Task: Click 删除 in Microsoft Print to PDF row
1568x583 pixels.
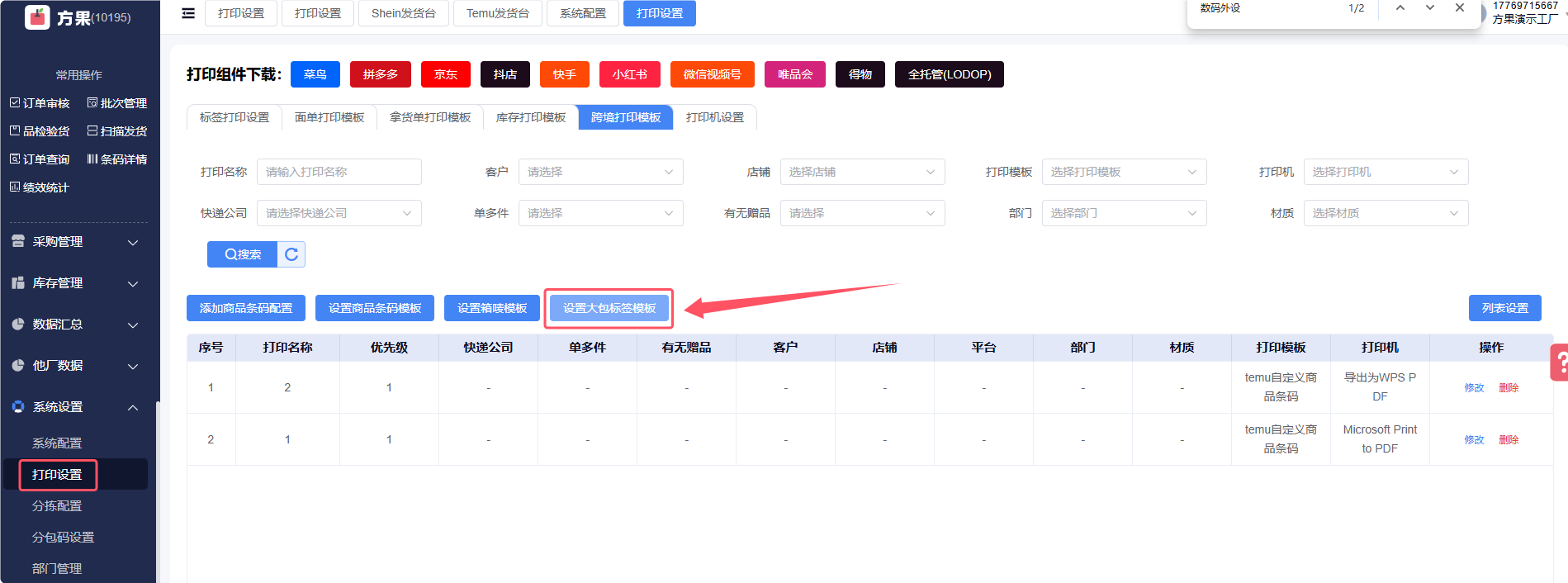Action: (x=1509, y=439)
